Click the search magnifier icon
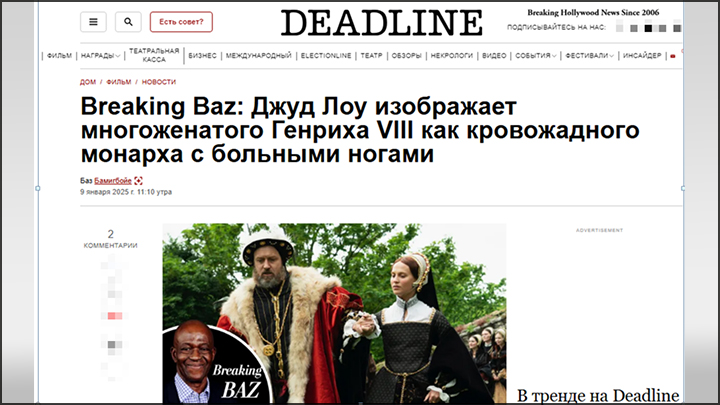Screen dimensions: 720x405 [x=128, y=22]
